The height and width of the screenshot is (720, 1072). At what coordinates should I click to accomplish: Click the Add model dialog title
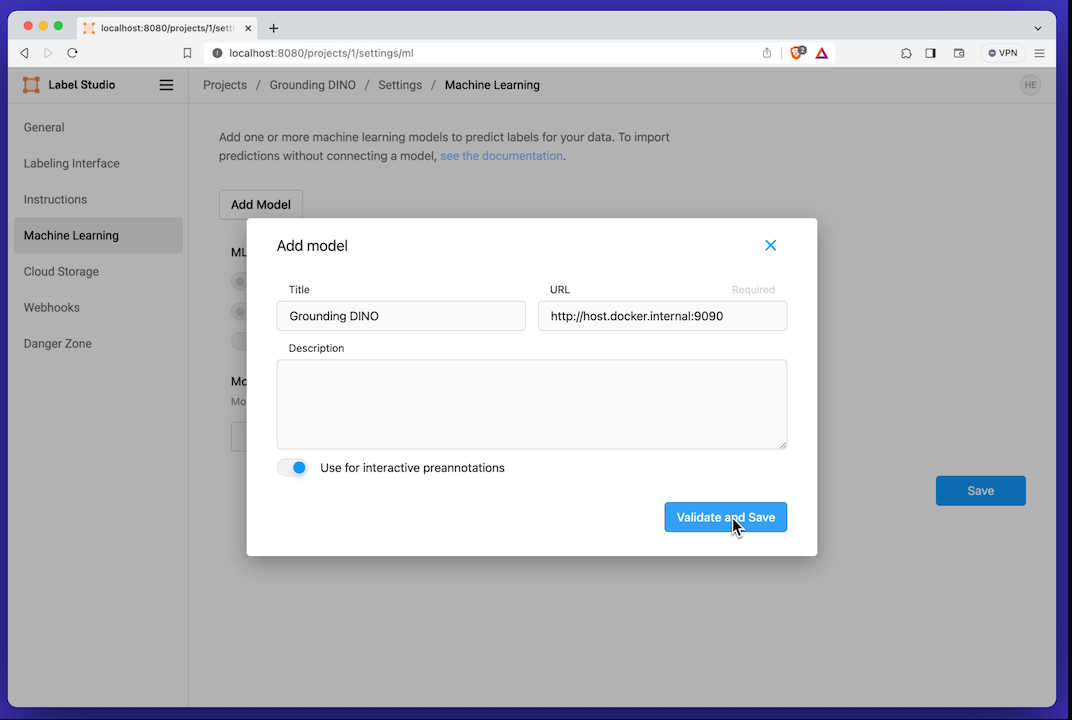(x=312, y=246)
